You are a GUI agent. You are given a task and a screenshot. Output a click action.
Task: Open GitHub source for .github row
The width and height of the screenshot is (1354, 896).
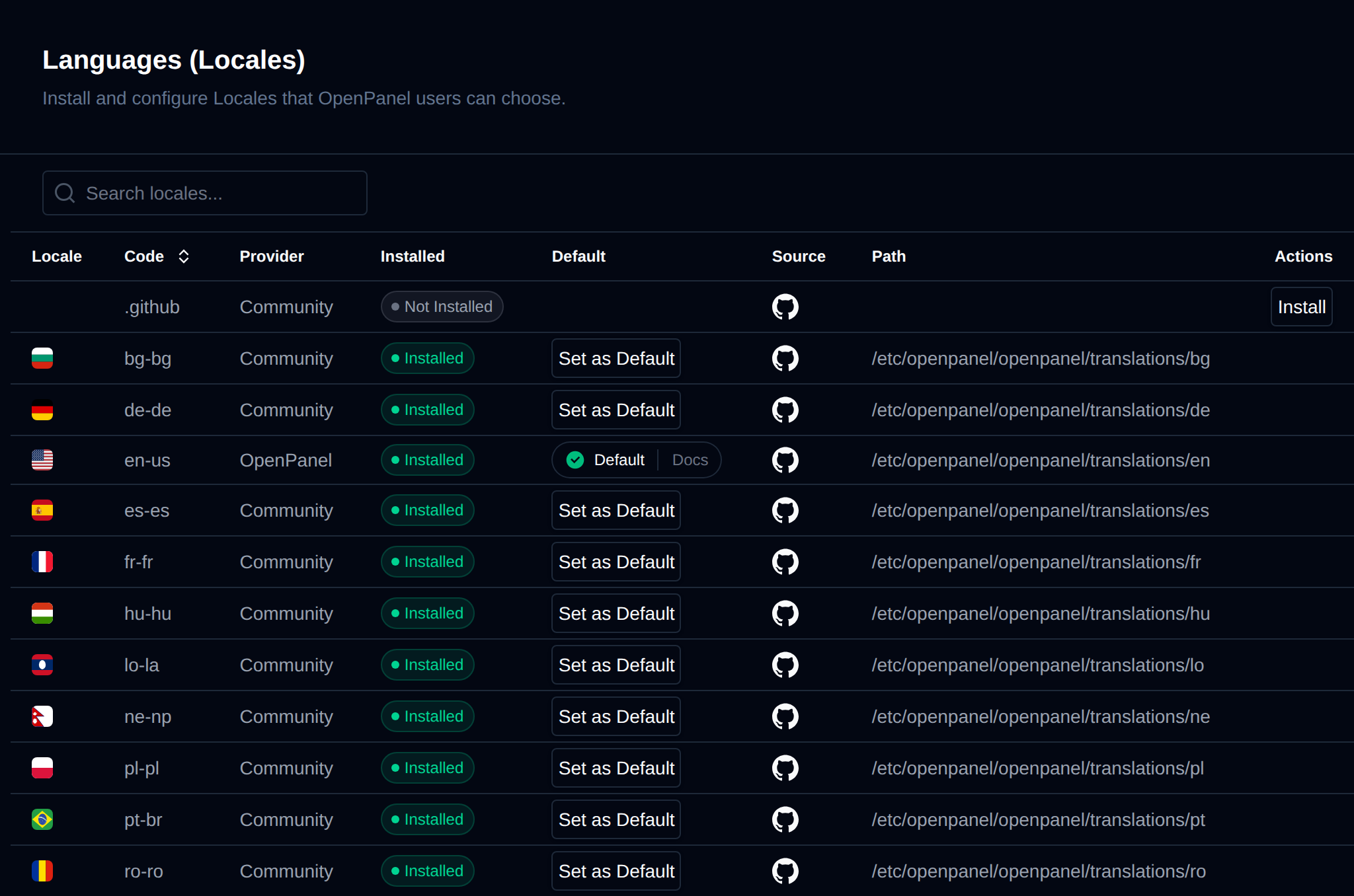(785, 307)
